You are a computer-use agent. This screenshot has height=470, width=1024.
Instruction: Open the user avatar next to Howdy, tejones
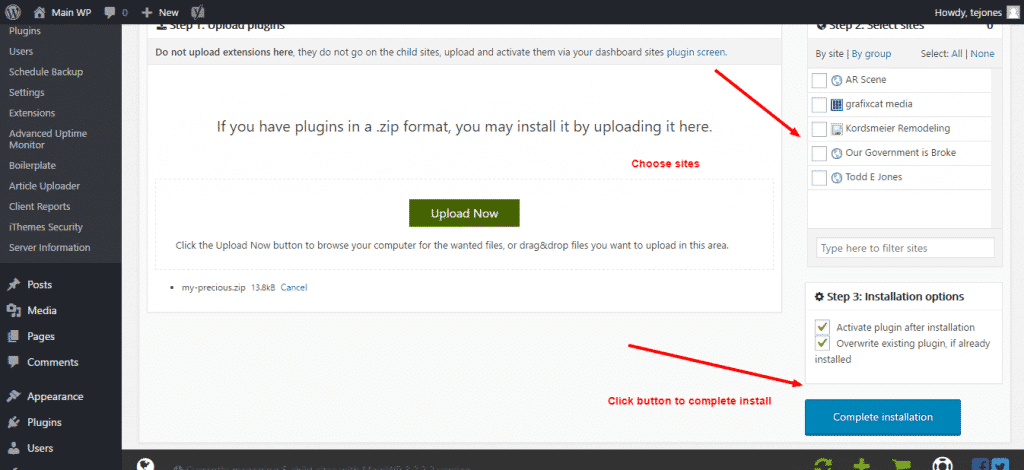click(1011, 12)
